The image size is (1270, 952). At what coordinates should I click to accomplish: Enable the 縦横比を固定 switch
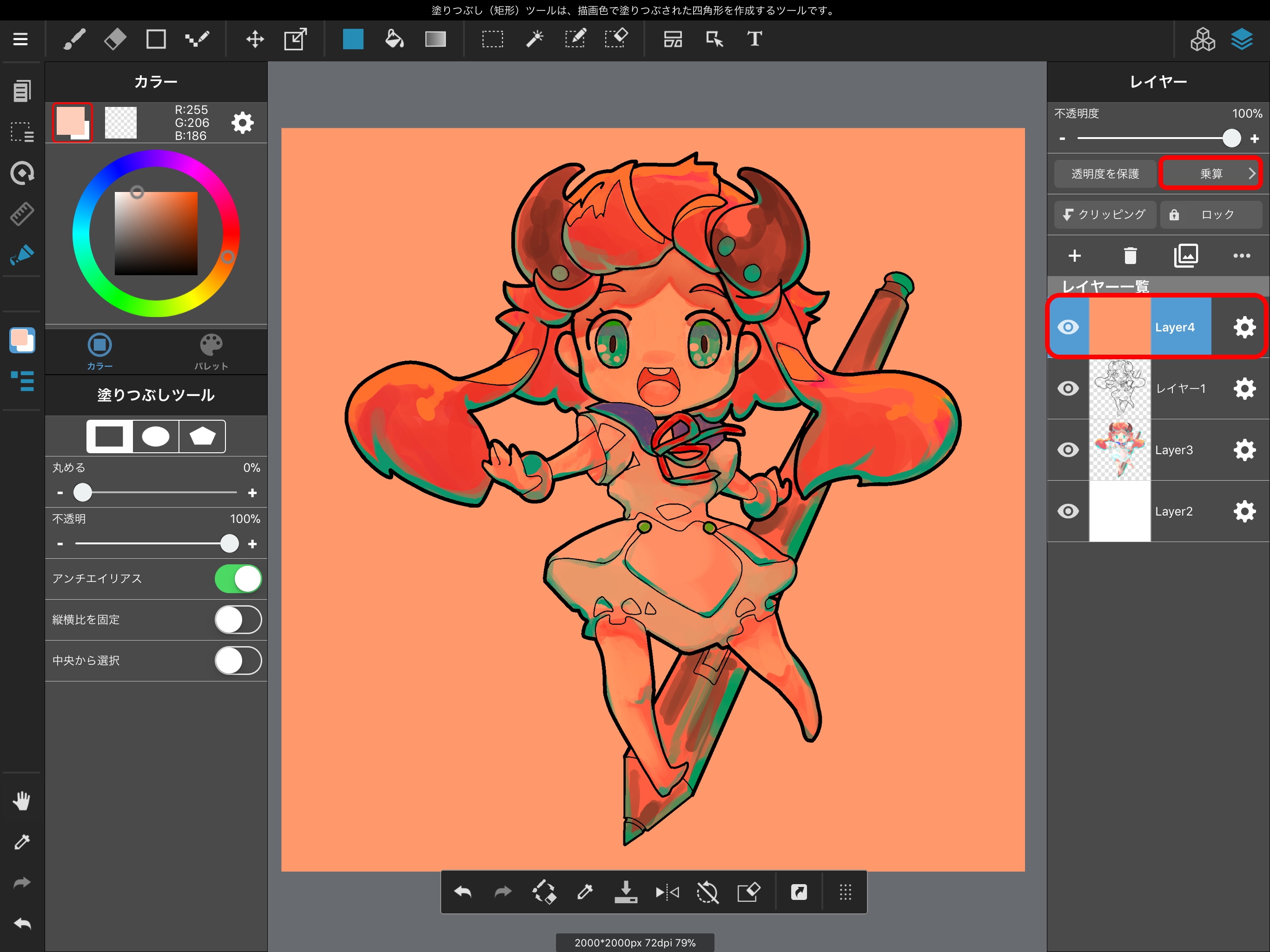tap(238, 620)
